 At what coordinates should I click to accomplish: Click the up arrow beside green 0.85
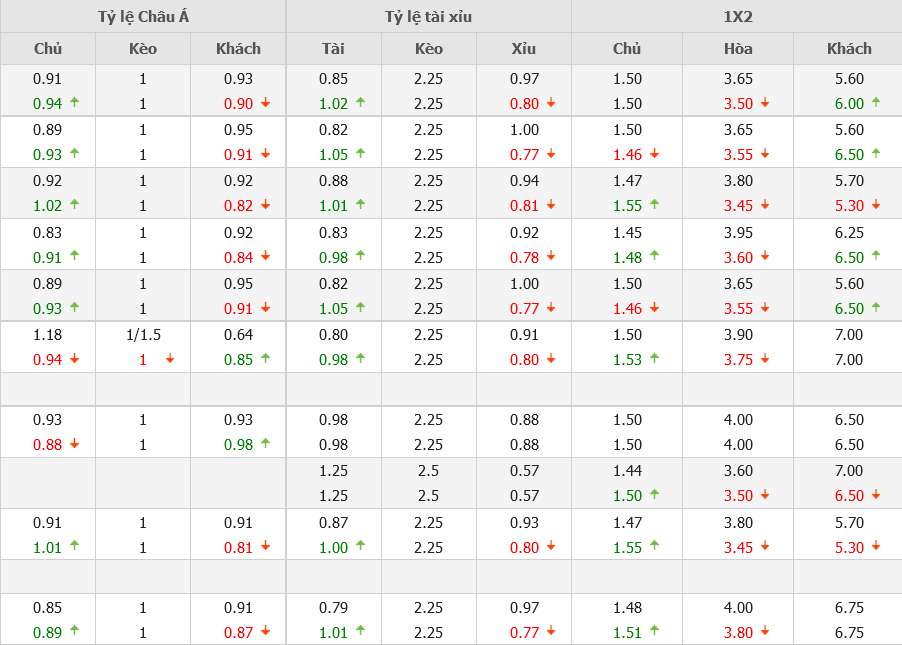[265, 359]
